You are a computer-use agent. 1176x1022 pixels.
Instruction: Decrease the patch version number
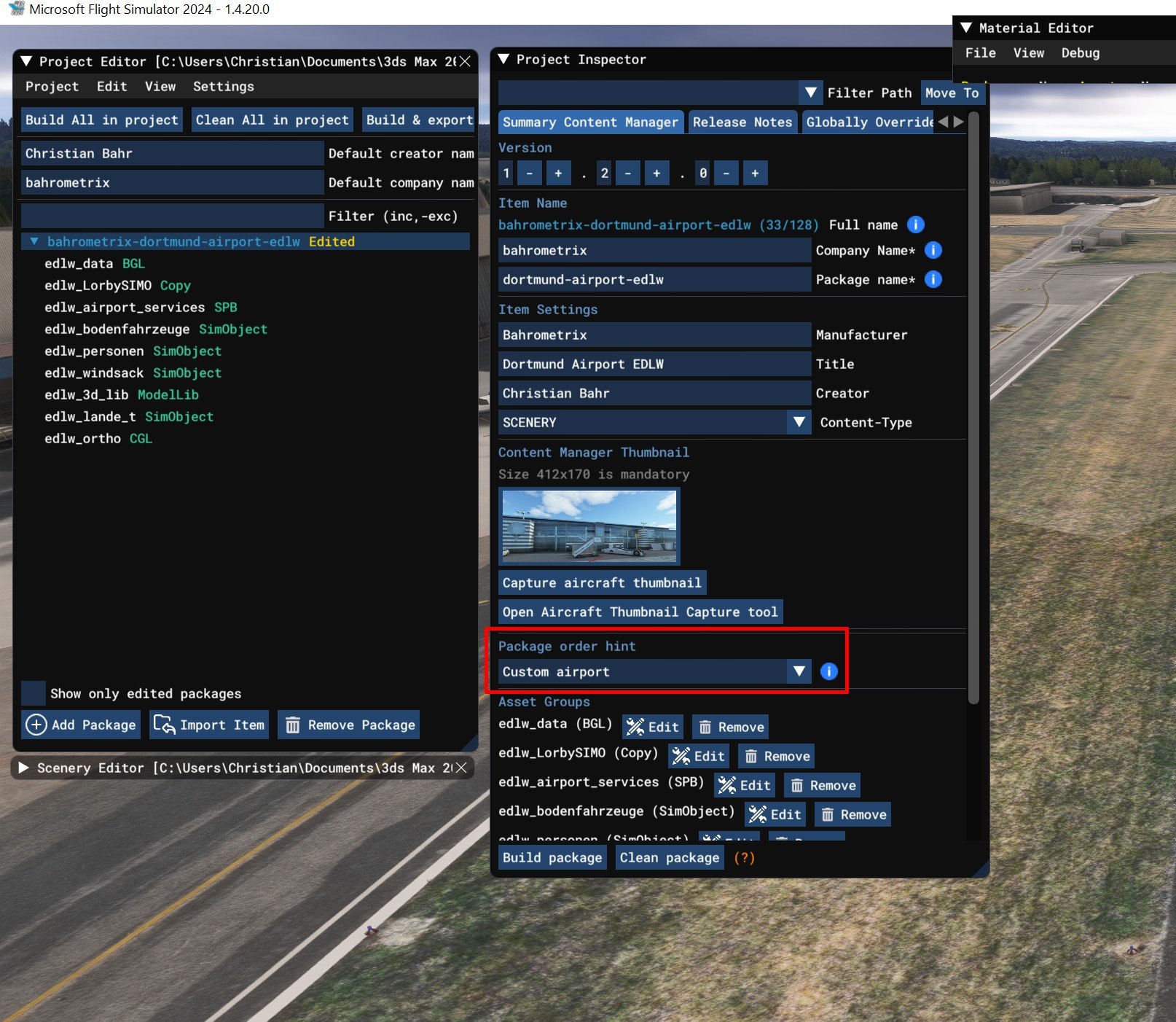[x=726, y=173]
